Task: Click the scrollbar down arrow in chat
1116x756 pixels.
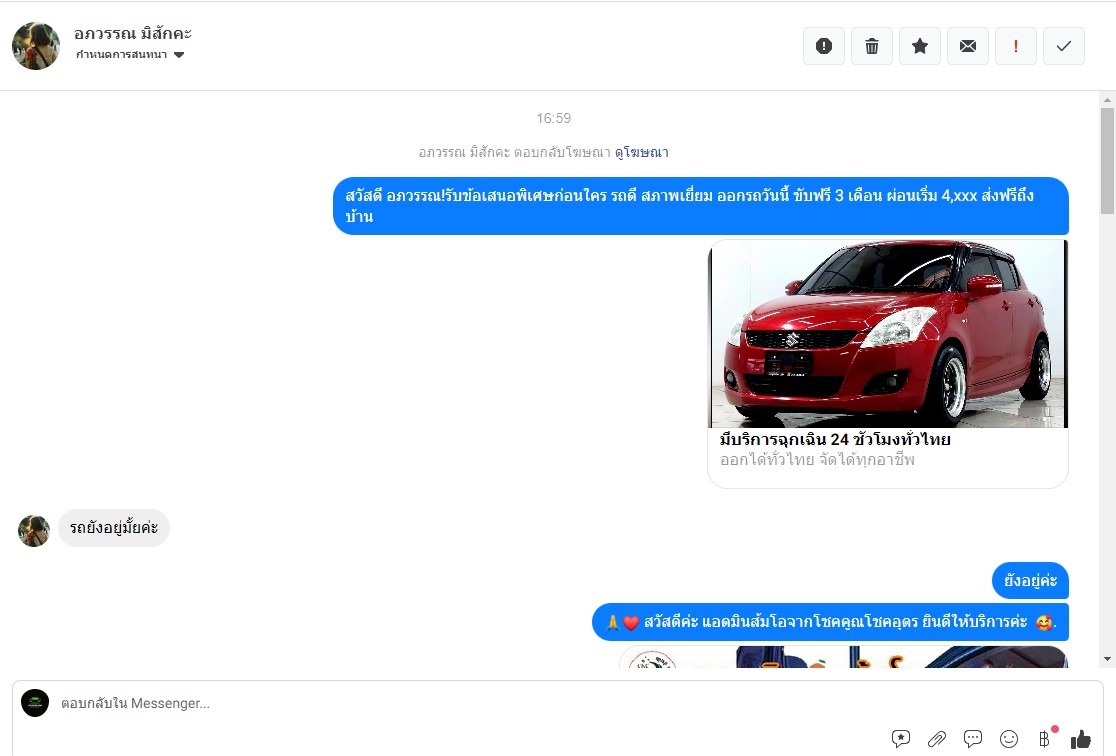Action: point(1107,659)
